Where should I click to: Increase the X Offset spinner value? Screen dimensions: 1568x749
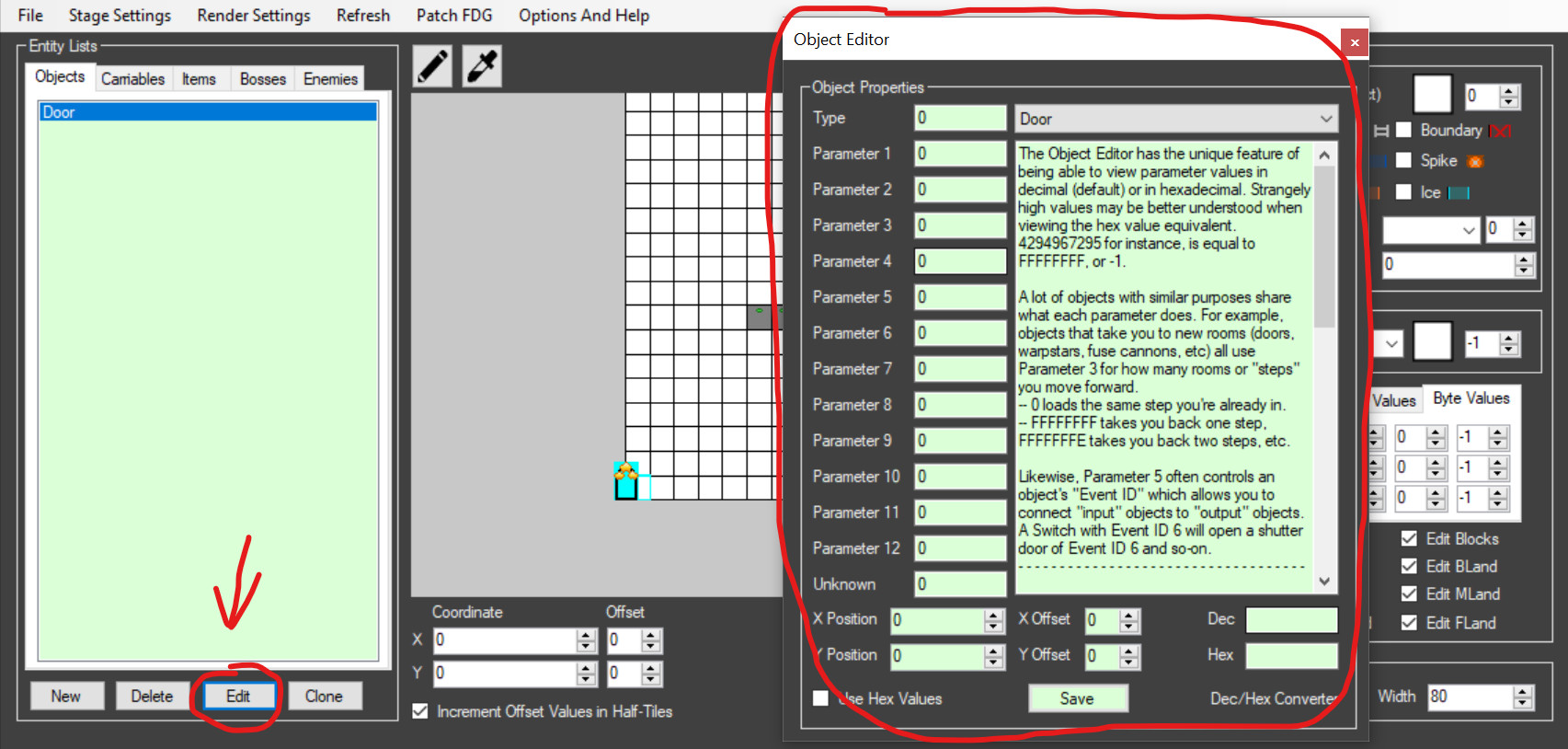tap(1130, 615)
